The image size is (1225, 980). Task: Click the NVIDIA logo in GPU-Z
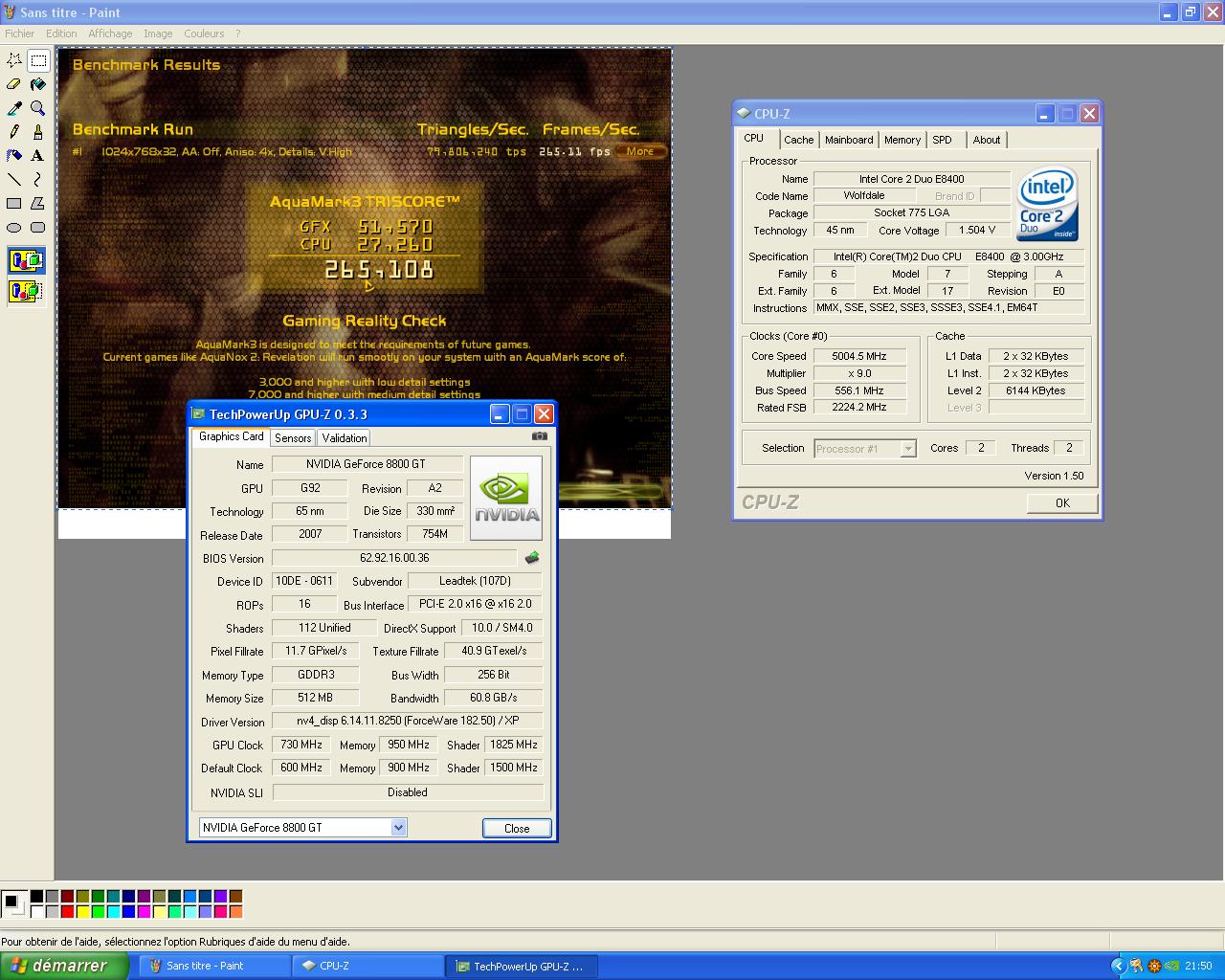[506, 498]
